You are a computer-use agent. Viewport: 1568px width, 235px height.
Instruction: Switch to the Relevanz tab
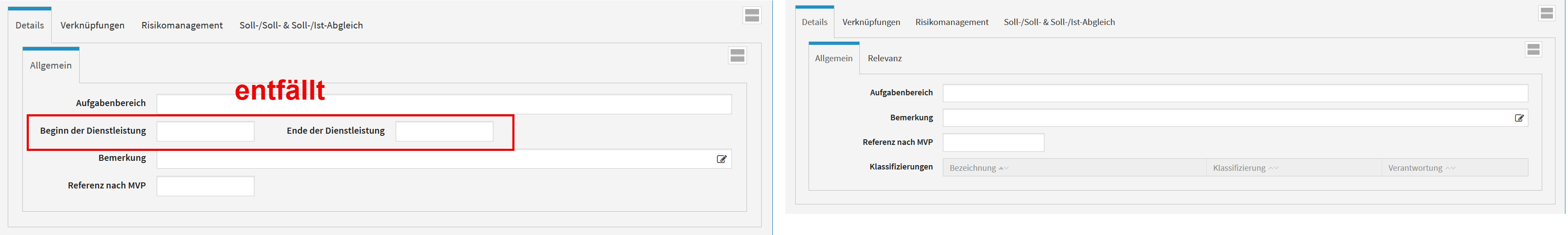pos(884,59)
